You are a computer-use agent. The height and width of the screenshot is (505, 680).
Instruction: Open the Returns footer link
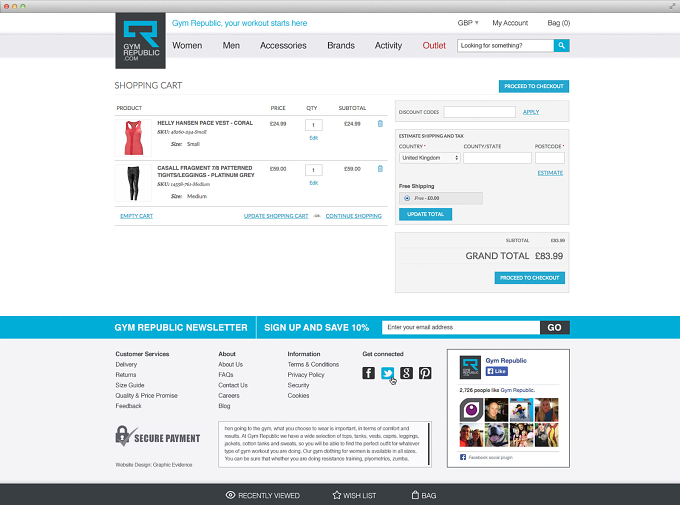click(126, 375)
